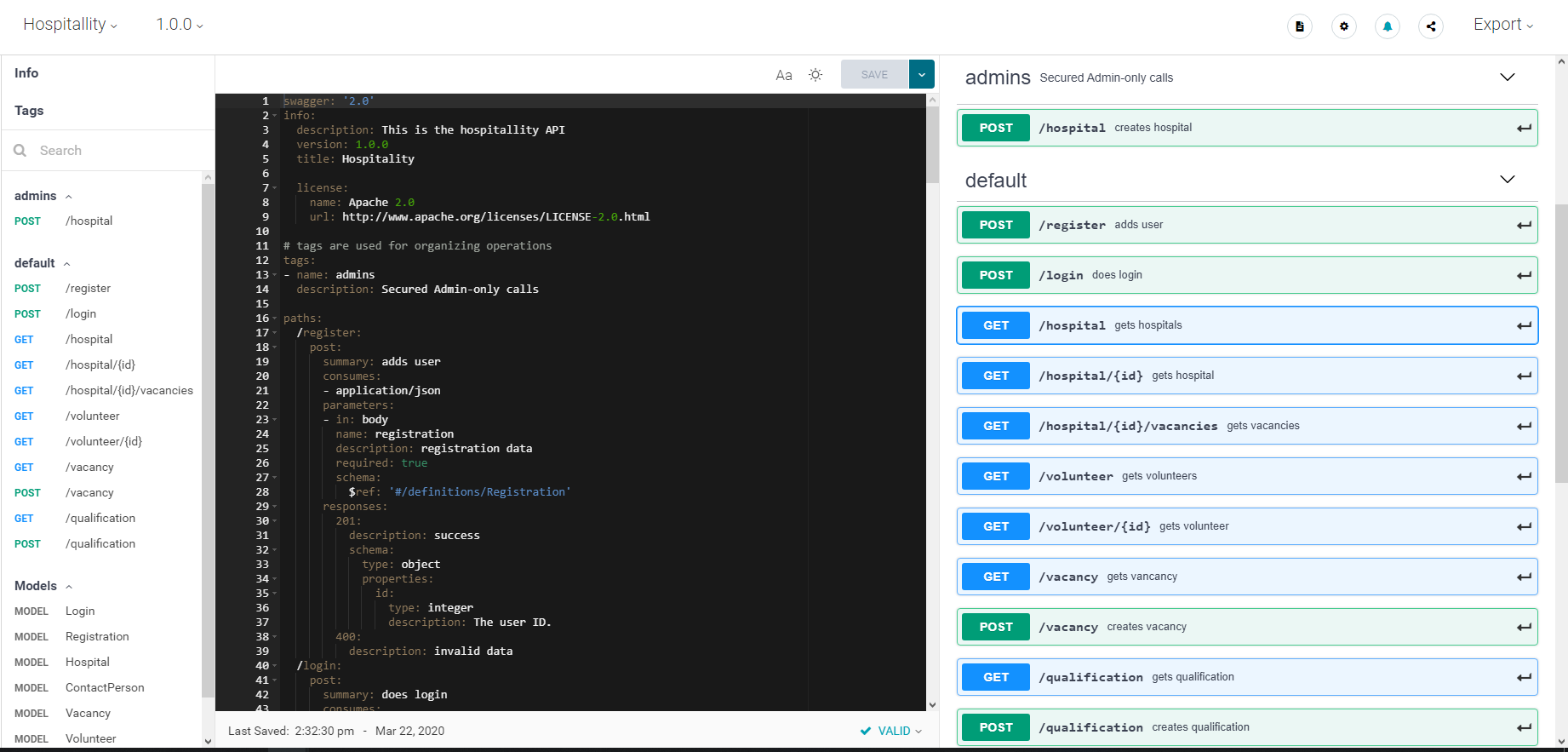
Task: Click the Aa font size icon
Action: 784,75
